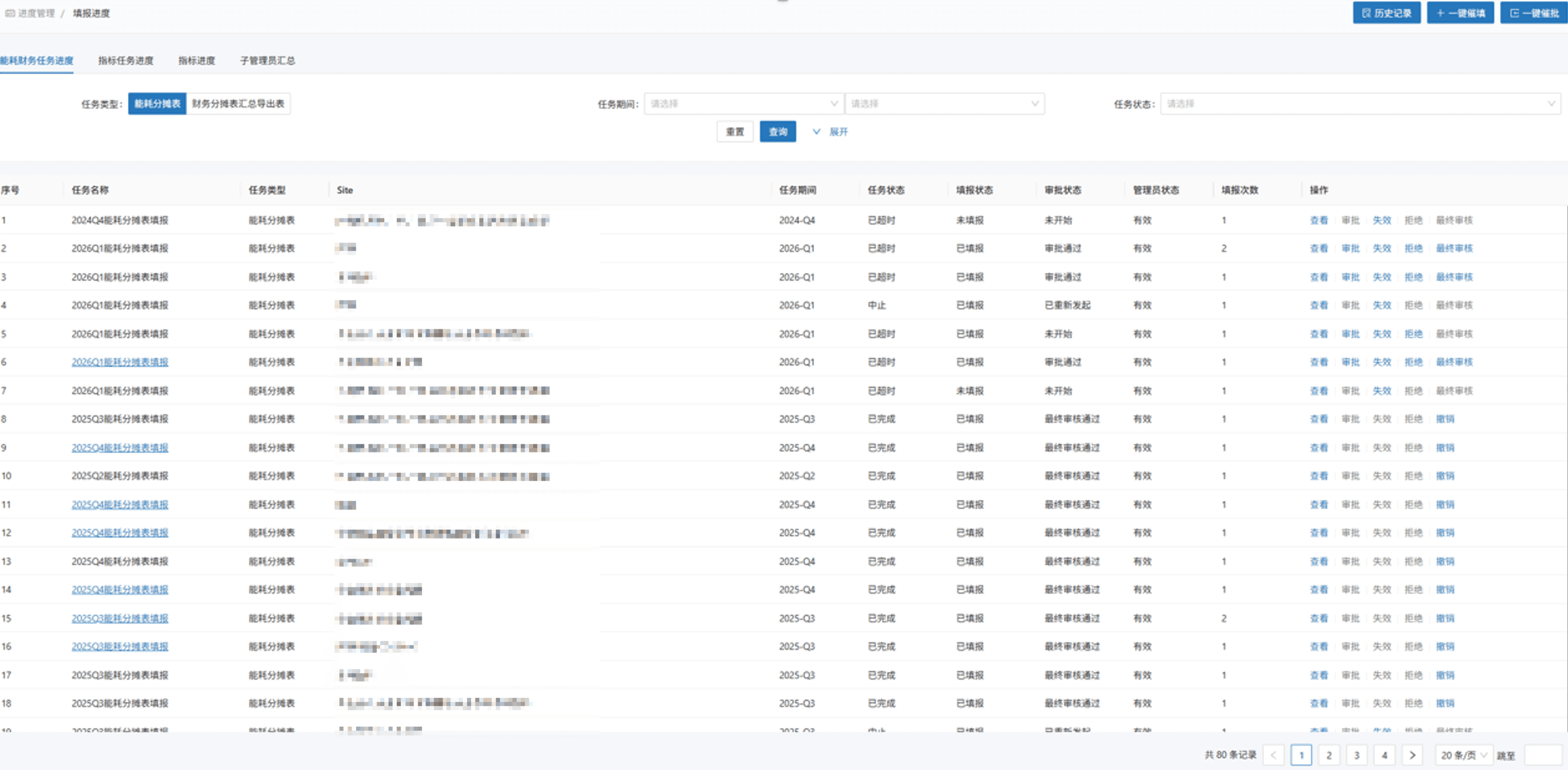Click the 填报进度 breadcrumb text

(x=91, y=13)
